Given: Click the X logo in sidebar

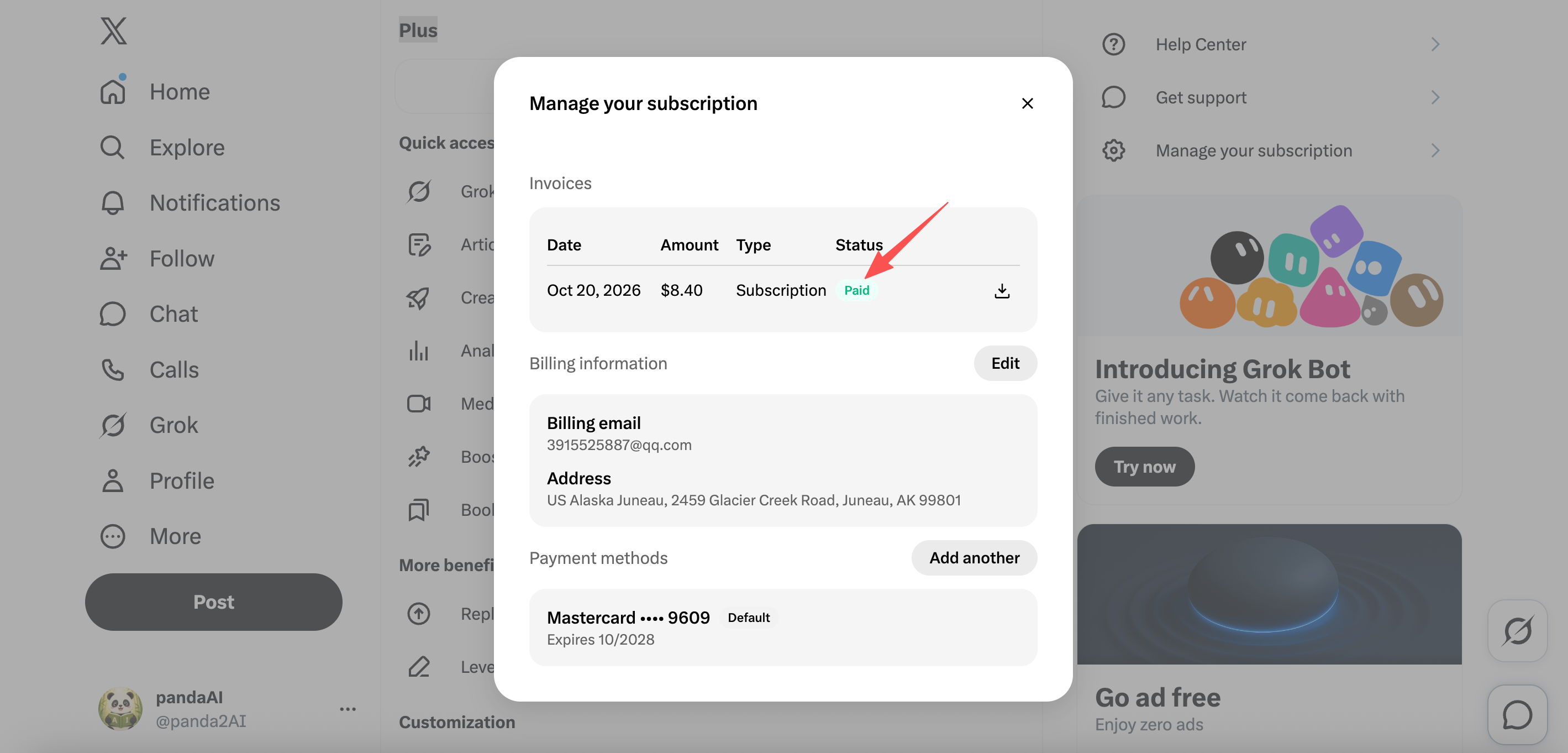Looking at the screenshot, I should (x=113, y=30).
